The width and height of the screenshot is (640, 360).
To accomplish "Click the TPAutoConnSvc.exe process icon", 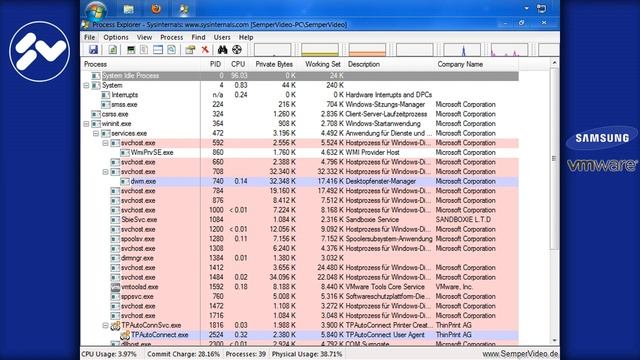I will 116,325.
